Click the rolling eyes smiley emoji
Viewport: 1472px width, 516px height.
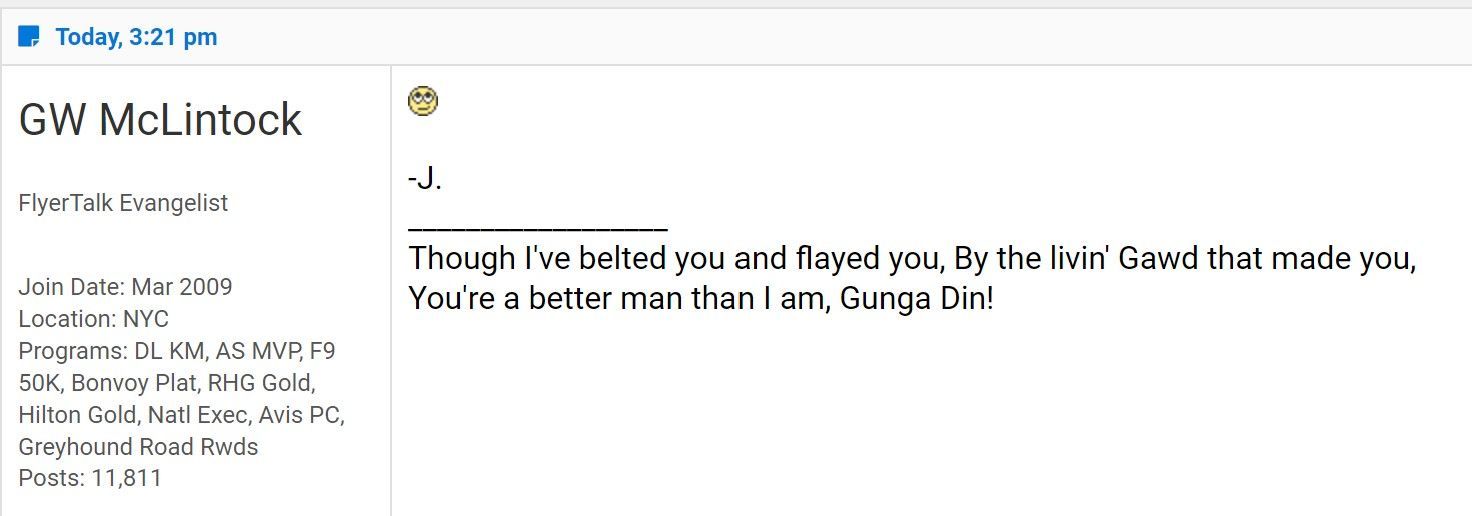click(423, 101)
